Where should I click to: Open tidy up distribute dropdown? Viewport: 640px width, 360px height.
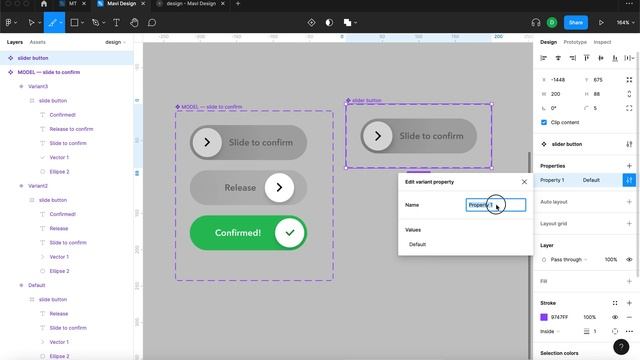point(629,58)
